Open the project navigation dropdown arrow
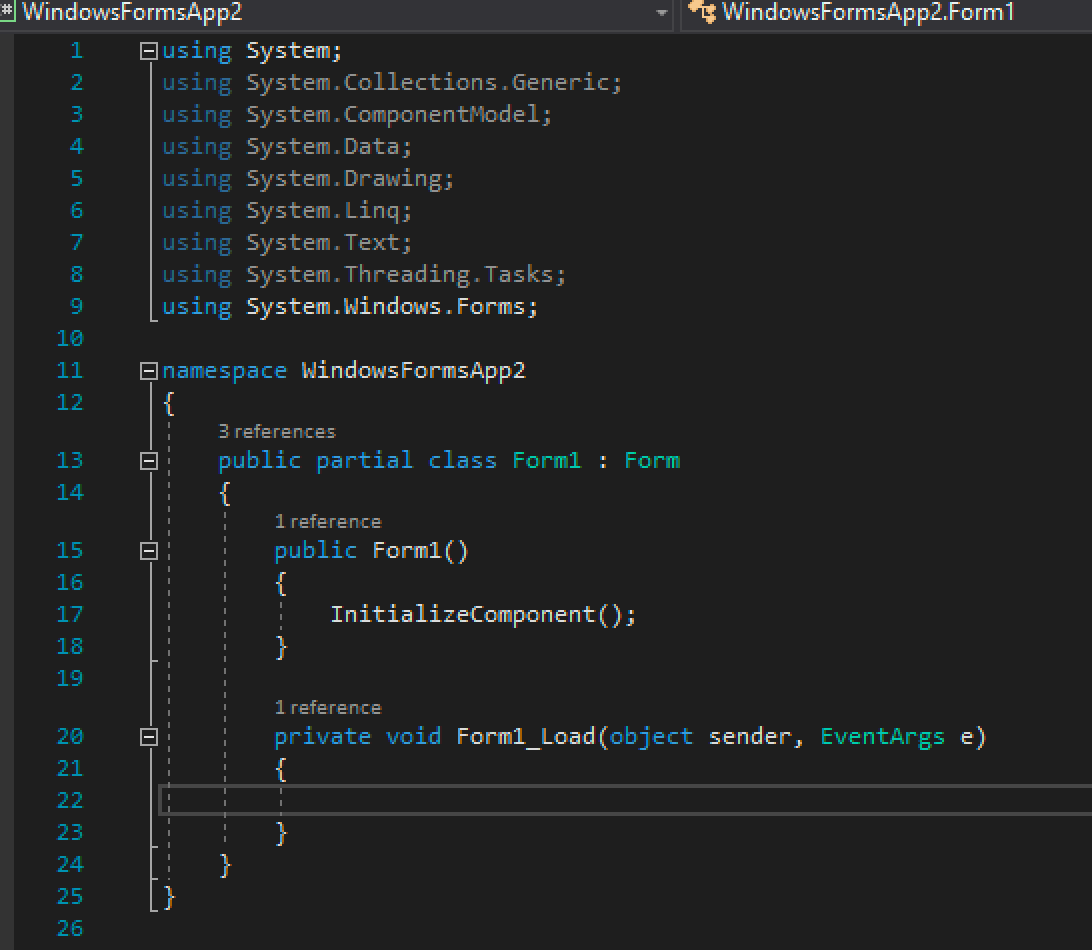The width and height of the screenshot is (1092, 950). (662, 14)
